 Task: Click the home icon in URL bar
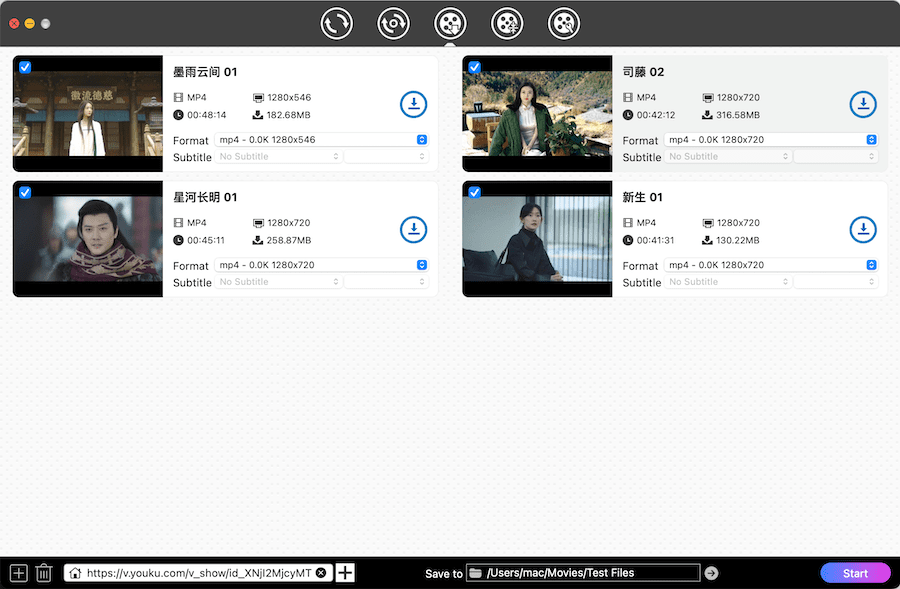click(75, 573)
